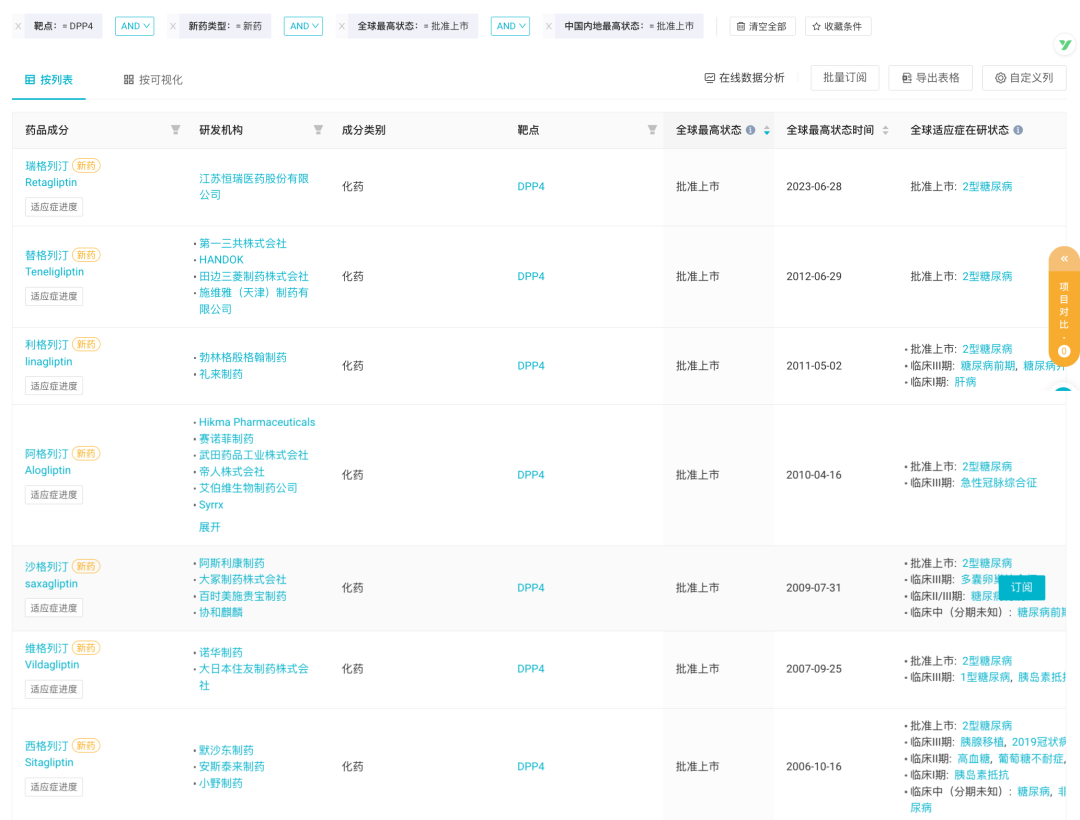1080x820 pixels.
Task: Open the second AND operator dropdown
Action: coord(303,26)
